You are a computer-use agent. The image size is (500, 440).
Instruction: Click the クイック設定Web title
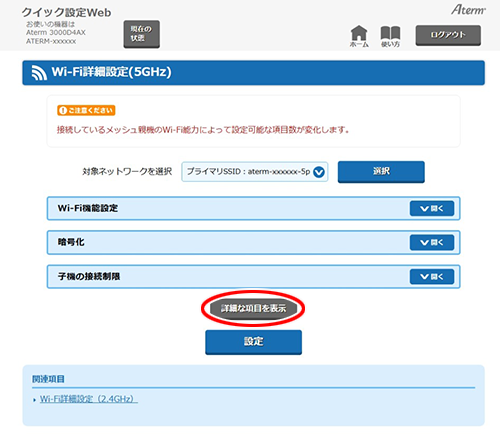[66, 12]
